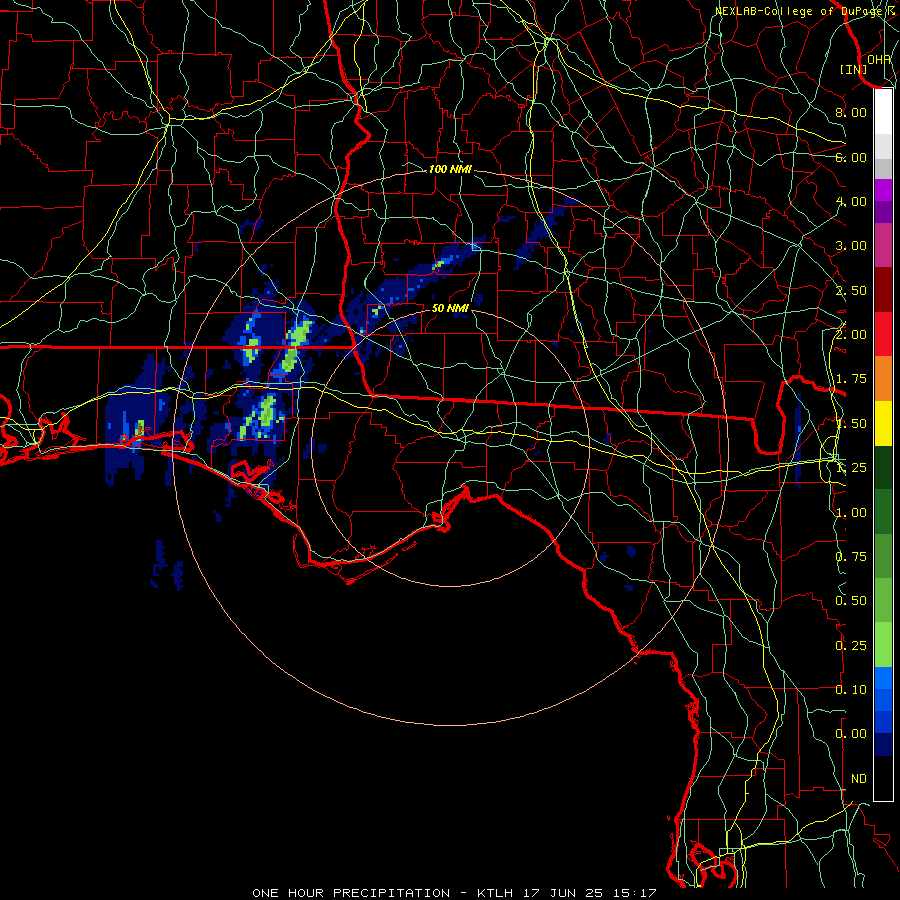Click the 0.50 legend value
The width and height of the screenshot is (900, 900).
[x=851, y=601]
